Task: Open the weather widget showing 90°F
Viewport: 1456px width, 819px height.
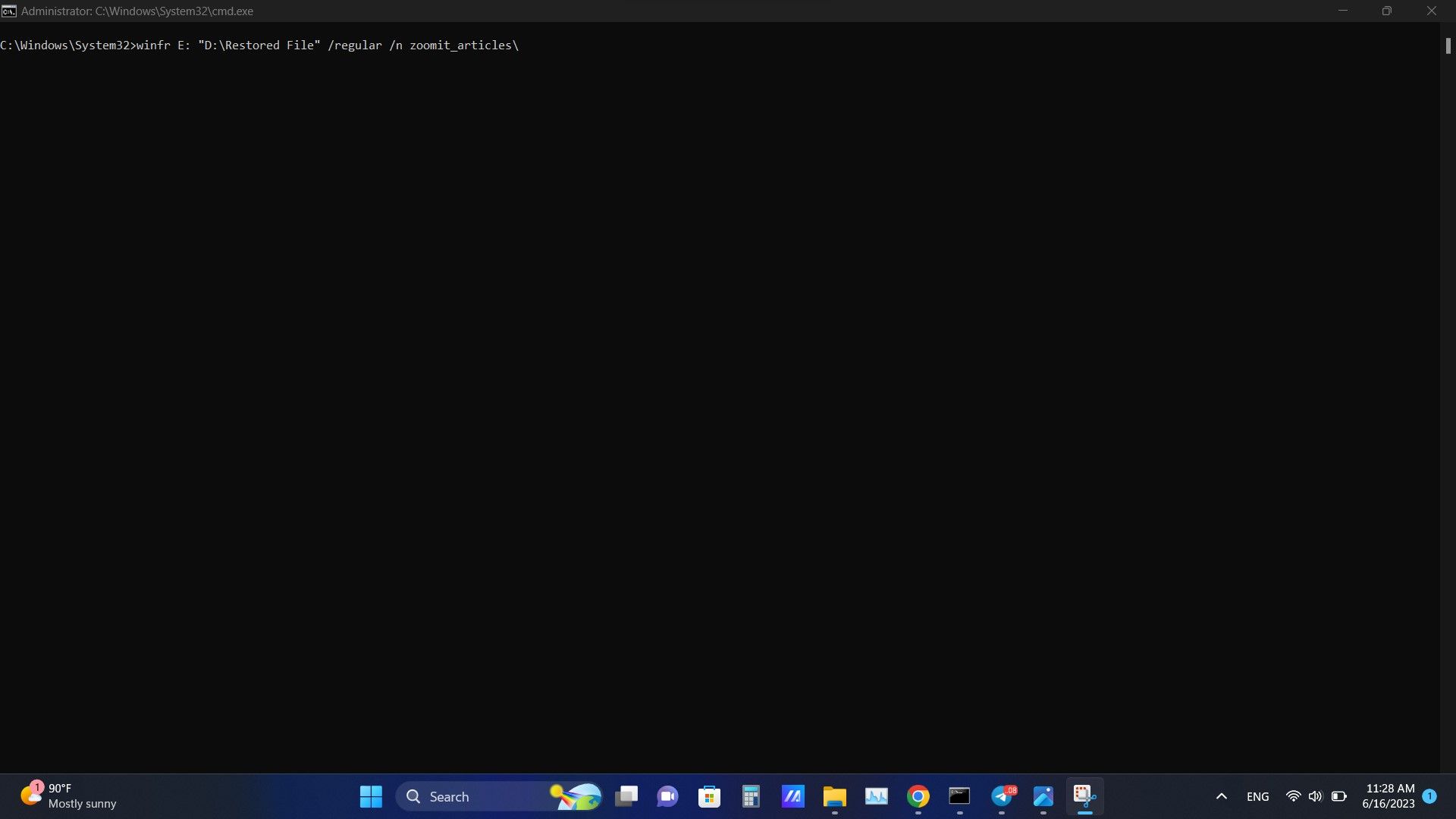Action: pyautogui.click(x=68, y=796)
